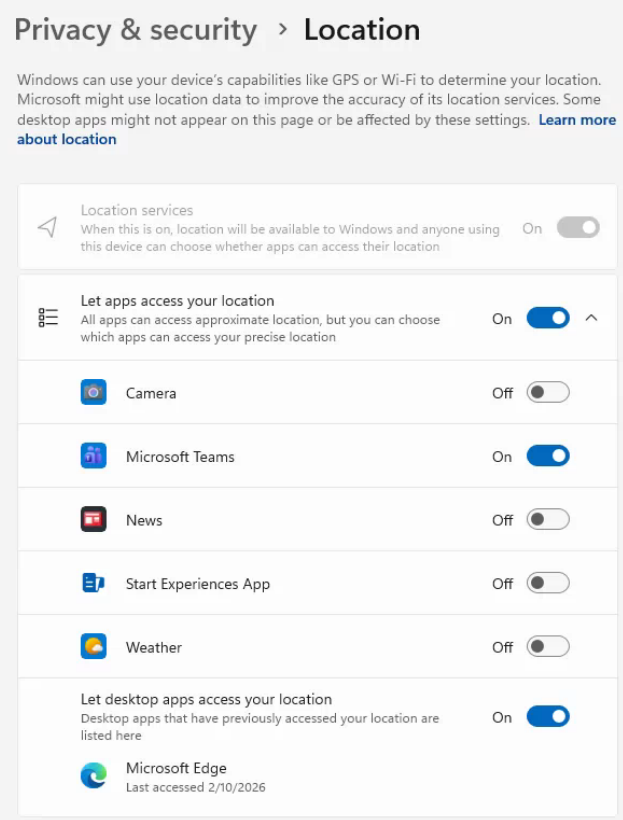Viewport: 623px width, 820px height.
Task: Turn off Microsoft Teams location access
Action: 547,457
